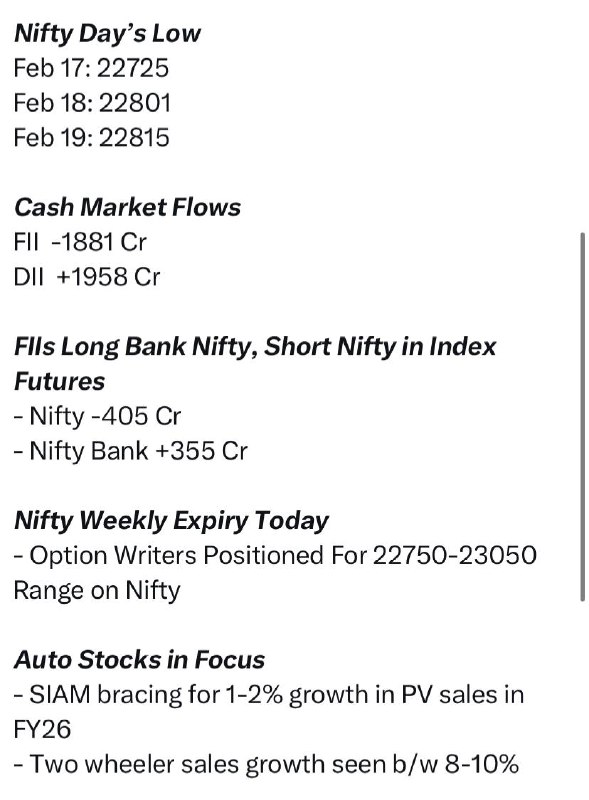Click the Auto Stocks in Focus heading
589x800 pixels.
[x=139, y=660]
